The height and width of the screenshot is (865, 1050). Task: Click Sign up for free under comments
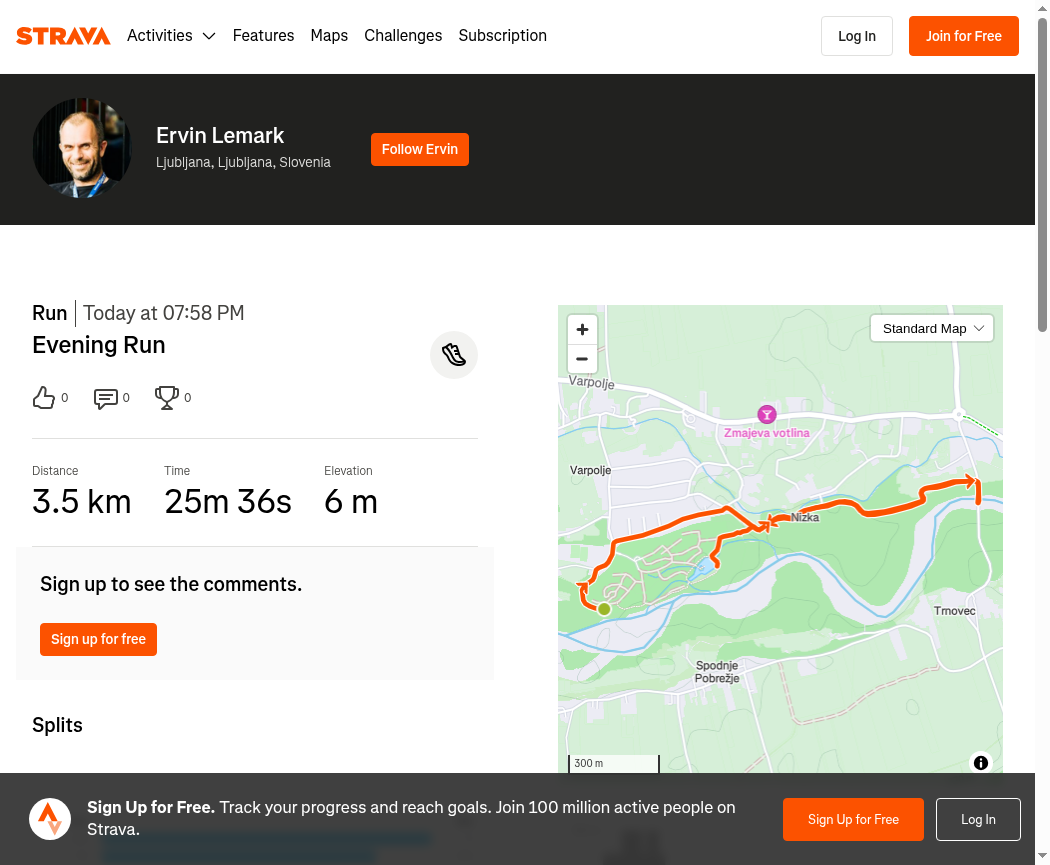point(98,639)
